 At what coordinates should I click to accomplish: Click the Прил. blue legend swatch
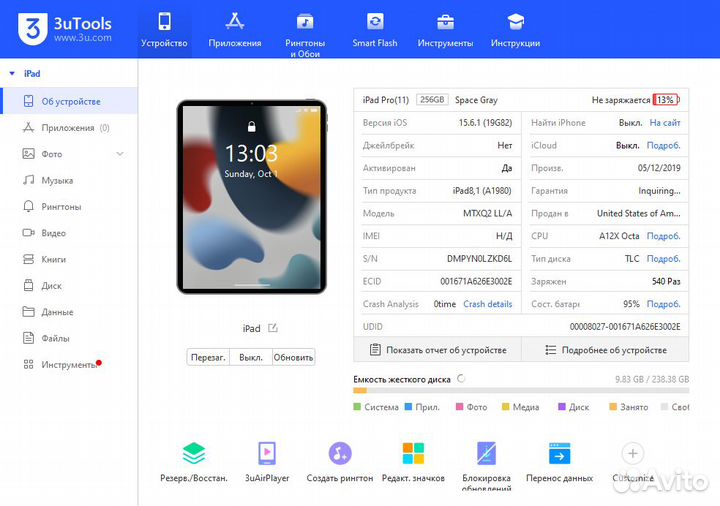[x=408, y=406]
